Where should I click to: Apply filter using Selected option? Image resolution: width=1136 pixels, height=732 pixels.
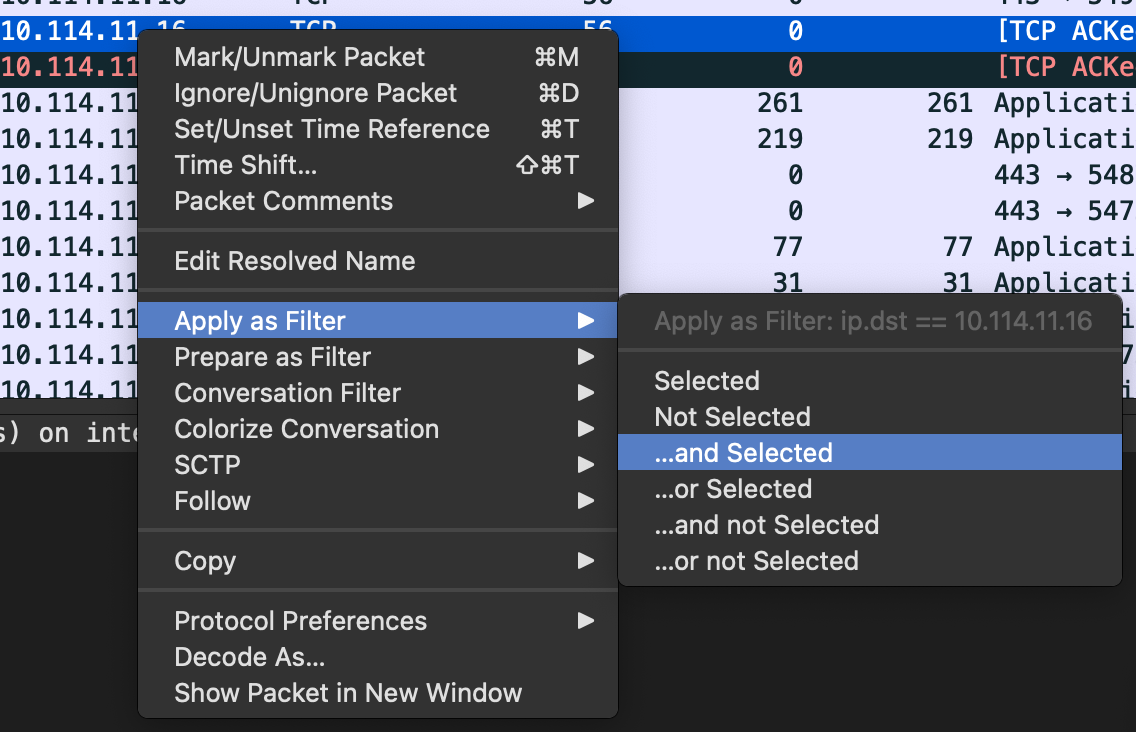pyautogui.click(x=707, y=381)
